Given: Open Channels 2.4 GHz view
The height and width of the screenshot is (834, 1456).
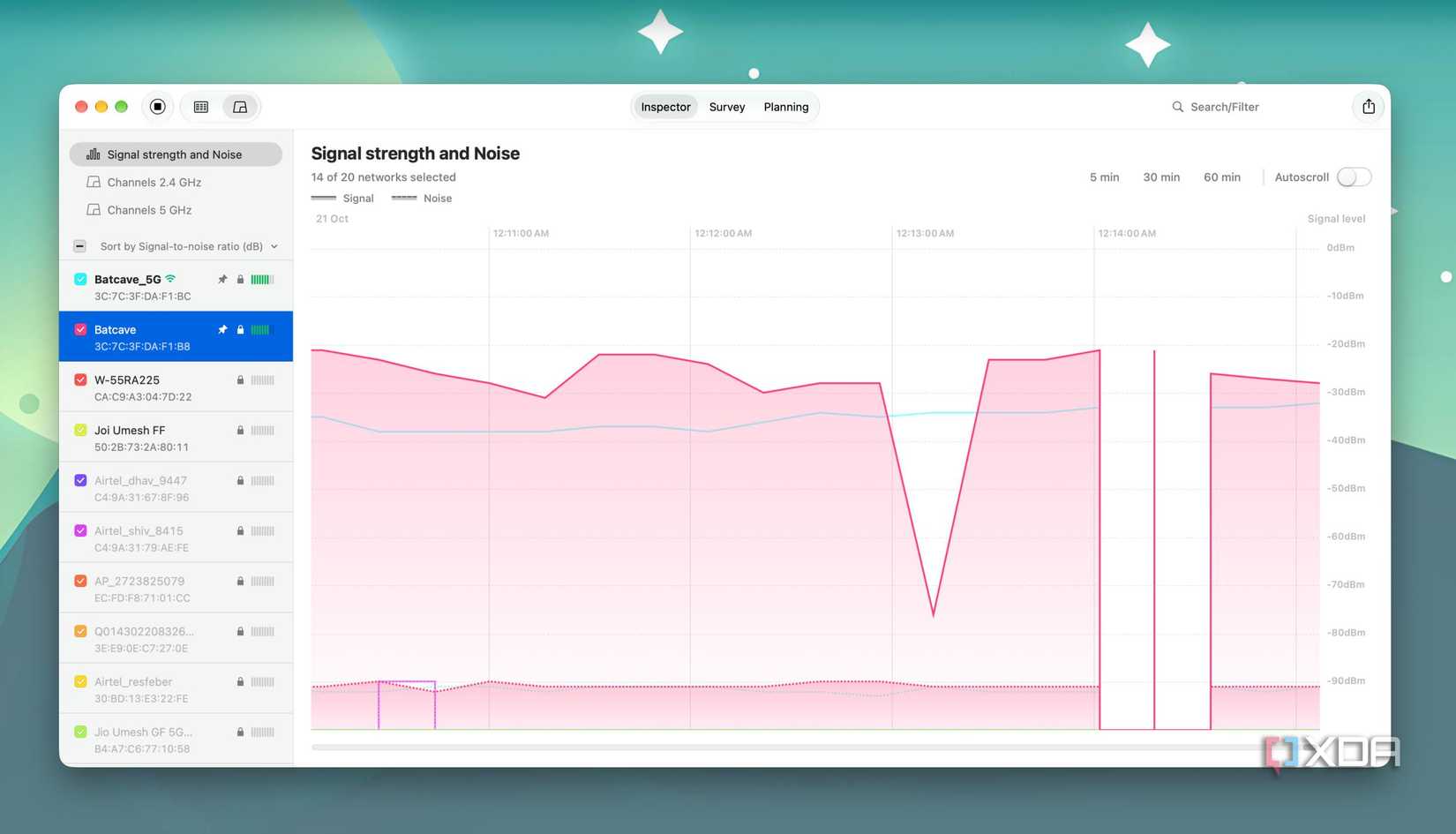Looking at the screenshot, I should [154, 183].
